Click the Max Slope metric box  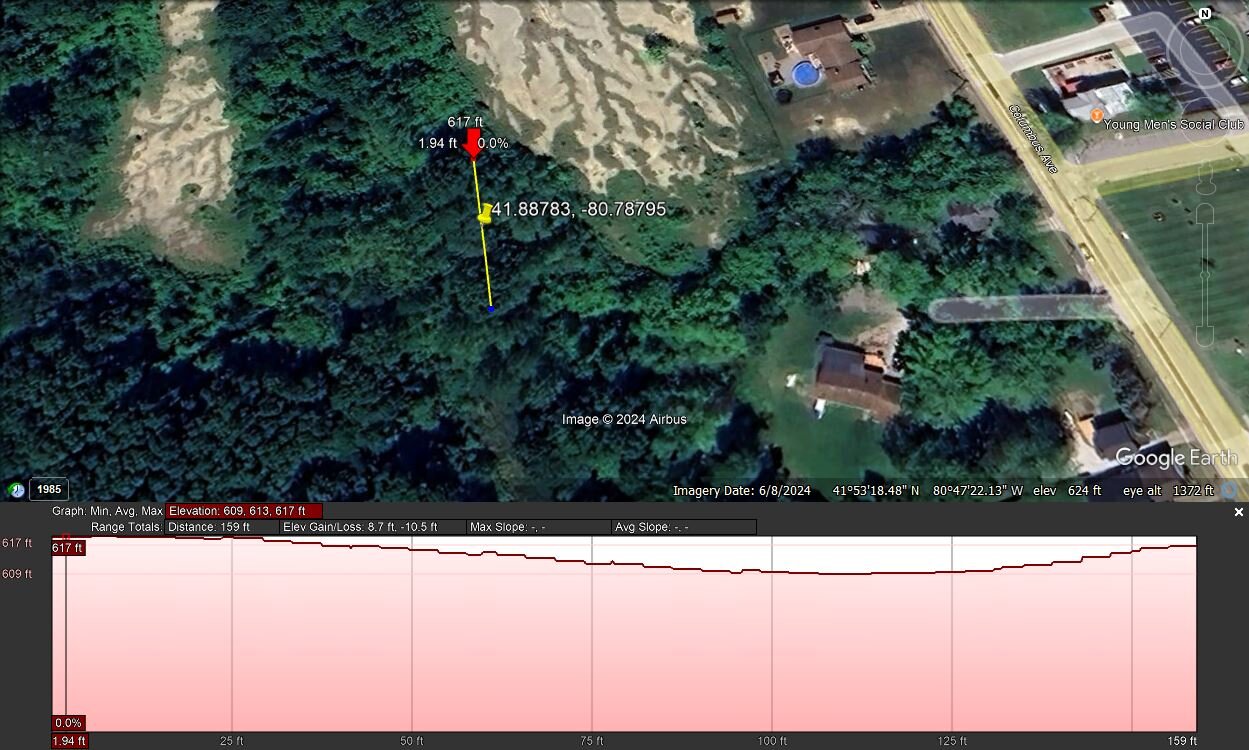pyautogui.click(x=538, y=527)
